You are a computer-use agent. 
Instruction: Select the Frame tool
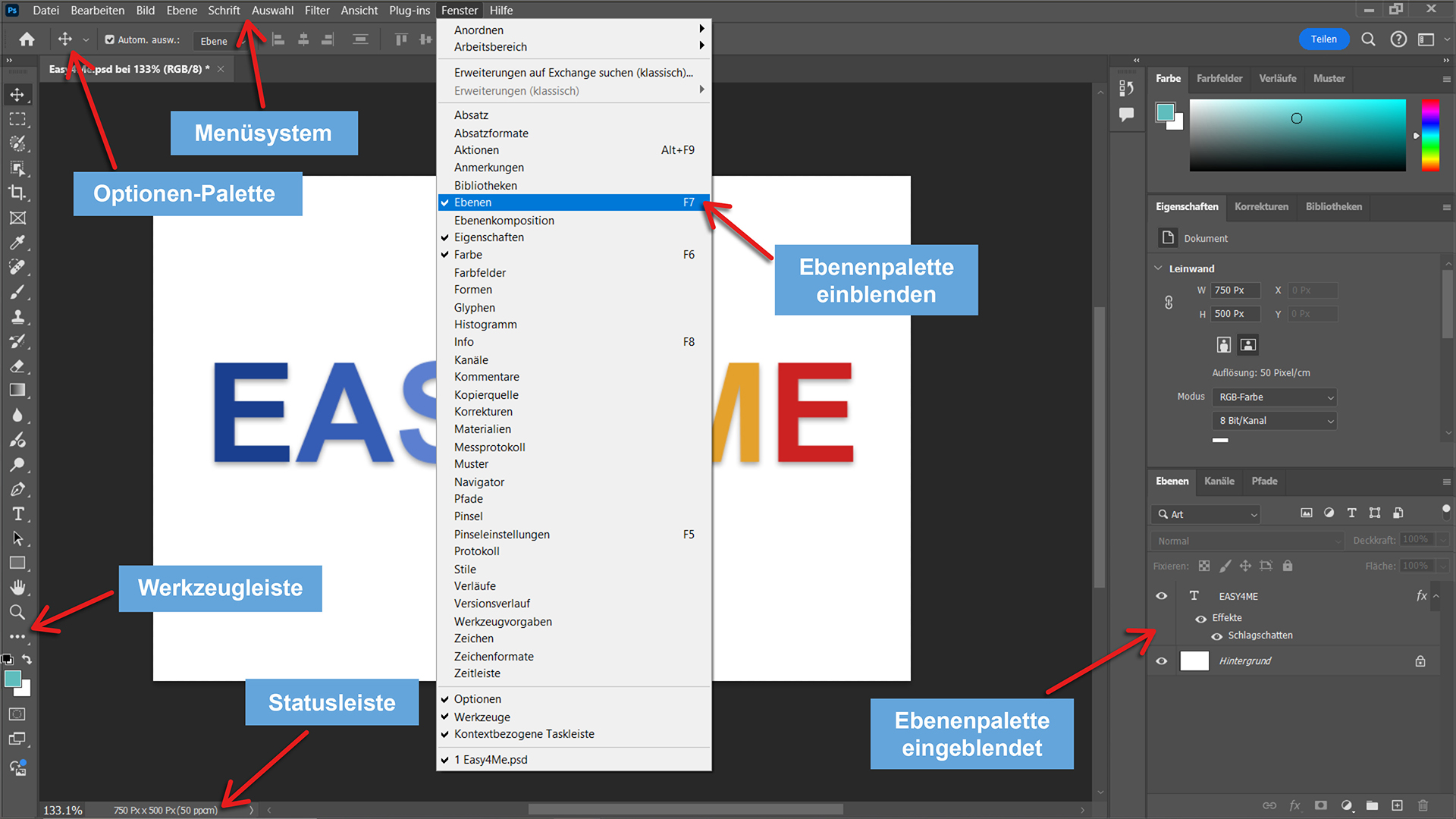pos(17,218)
